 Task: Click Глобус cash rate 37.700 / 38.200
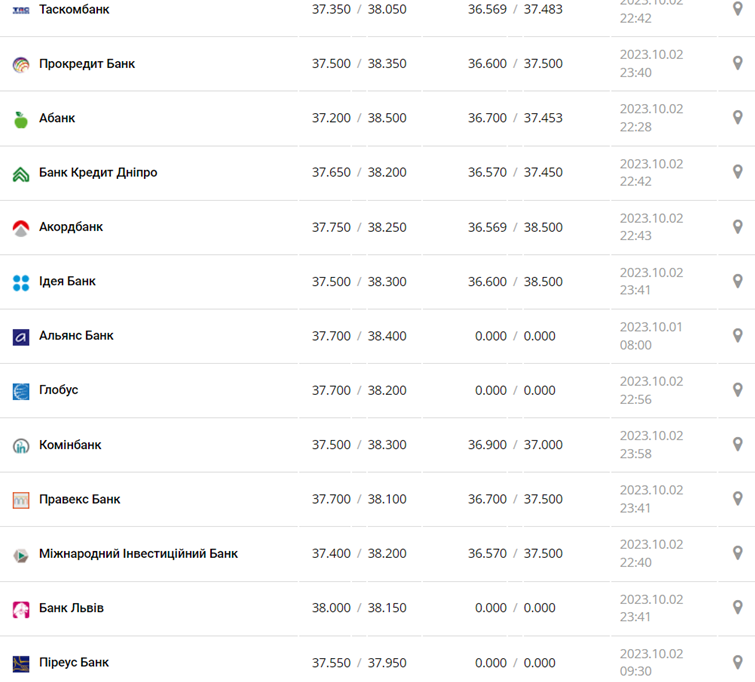[359, 390]
